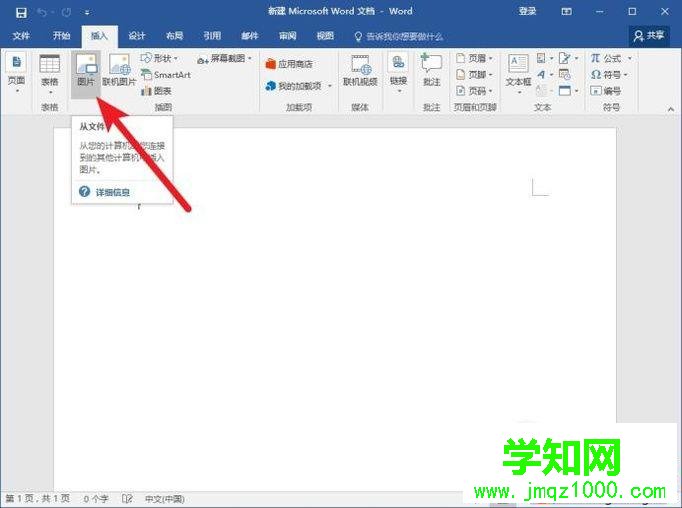Open the 链接 links dropdown

pos(398,73)
